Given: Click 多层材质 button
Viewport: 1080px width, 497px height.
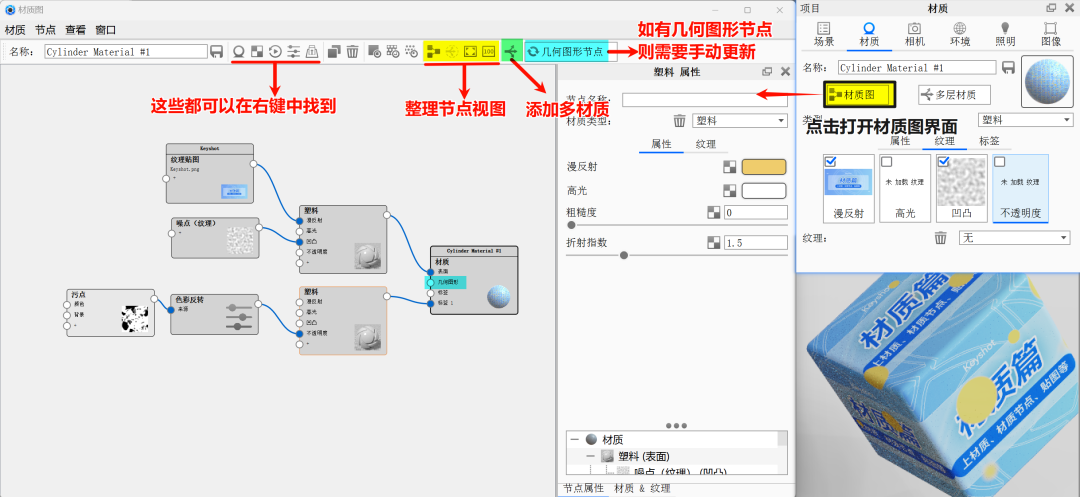Looking at the screenshot, I should 954,94.
